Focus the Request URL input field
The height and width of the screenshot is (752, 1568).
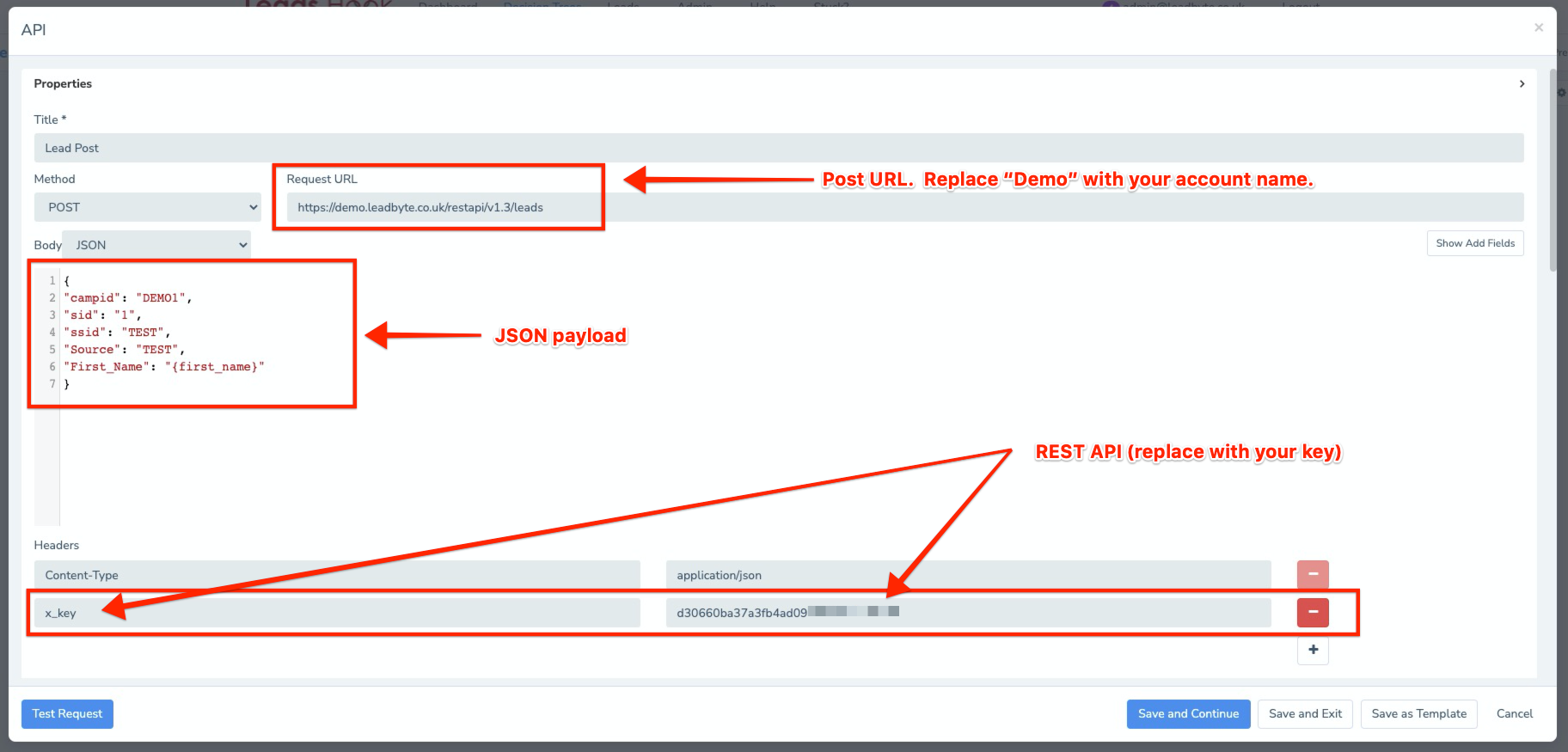[905, 207]
